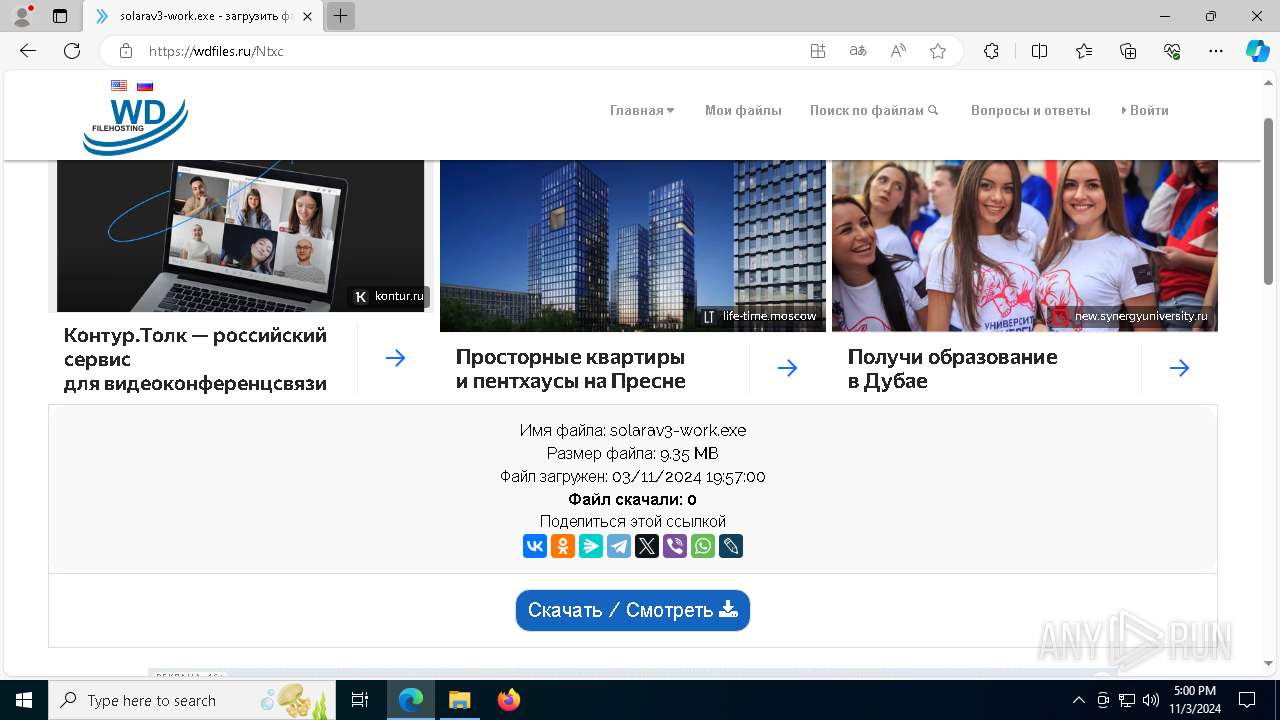Image resolution: width=1280 pixels, height=720 pixels.
Task: Open Поиск по файлам menu item
Action: coord(874,111)
